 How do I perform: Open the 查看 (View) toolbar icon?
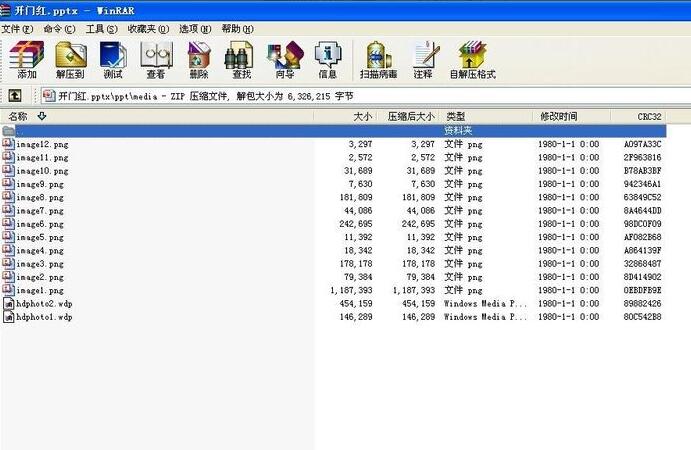[156, 60]
